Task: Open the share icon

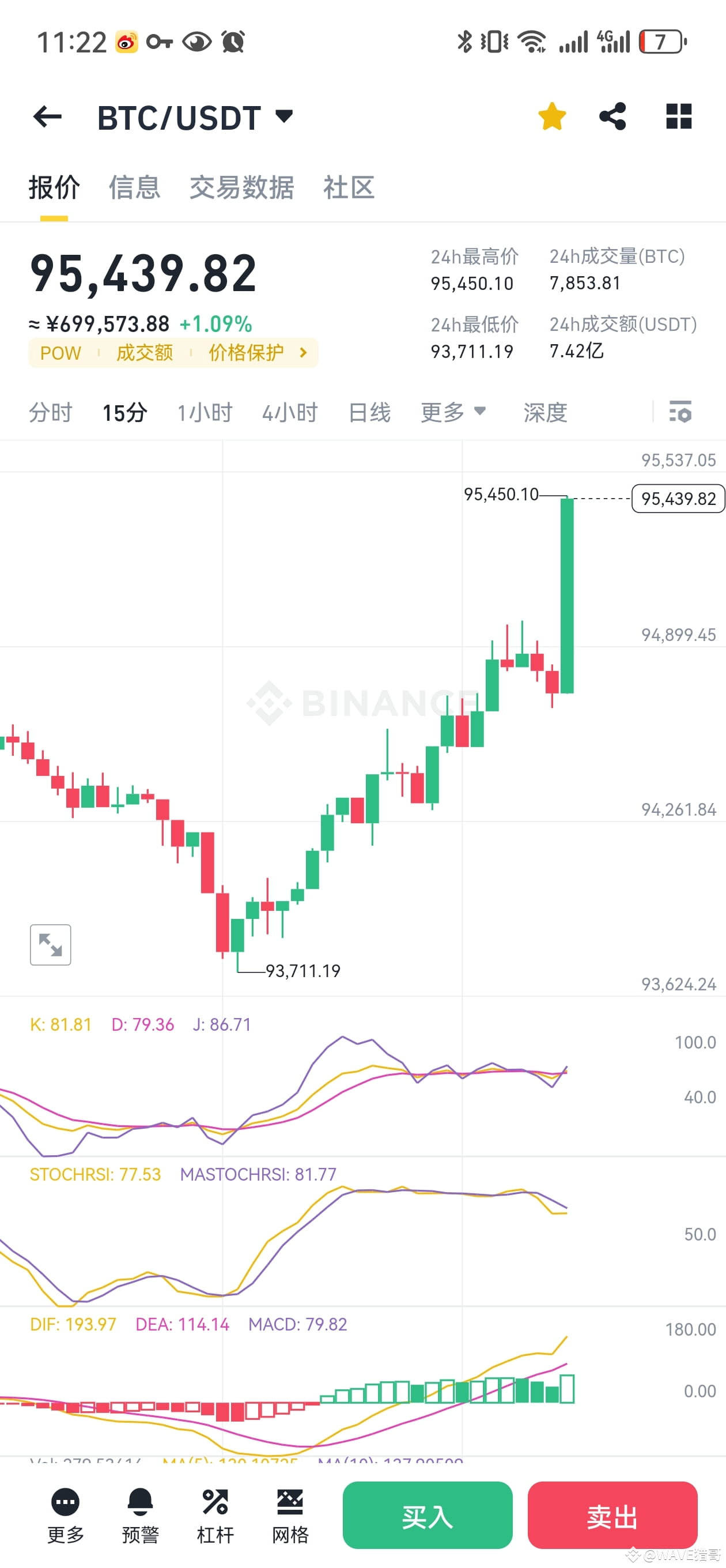Action: 613,116
